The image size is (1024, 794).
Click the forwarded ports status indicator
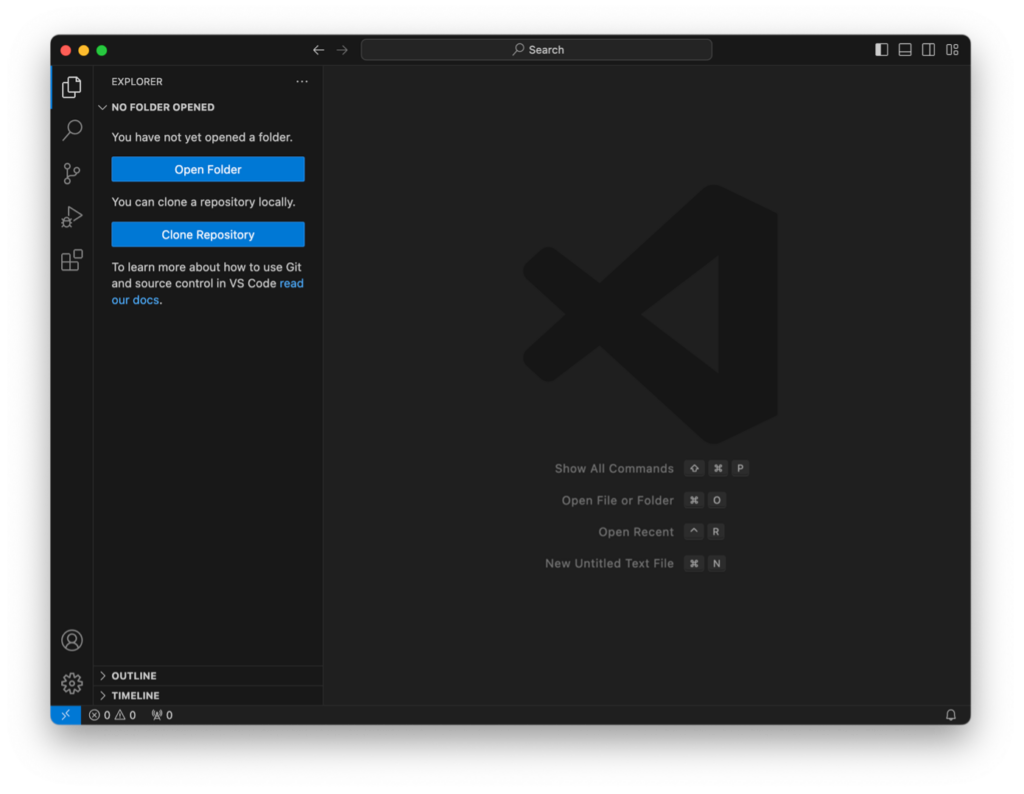[x=162, y=715]
